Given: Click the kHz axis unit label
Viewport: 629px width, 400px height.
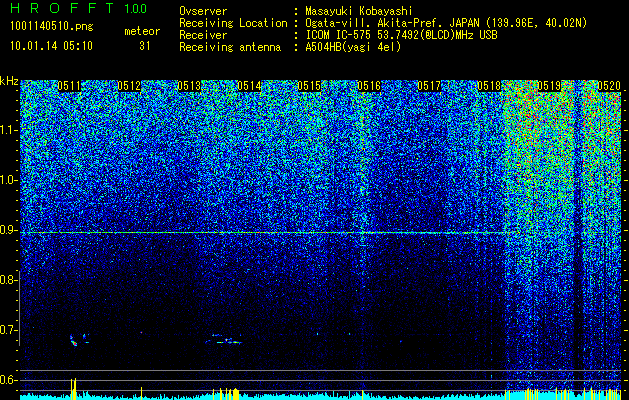Looking at the screenshot, I should click(9, 81).
